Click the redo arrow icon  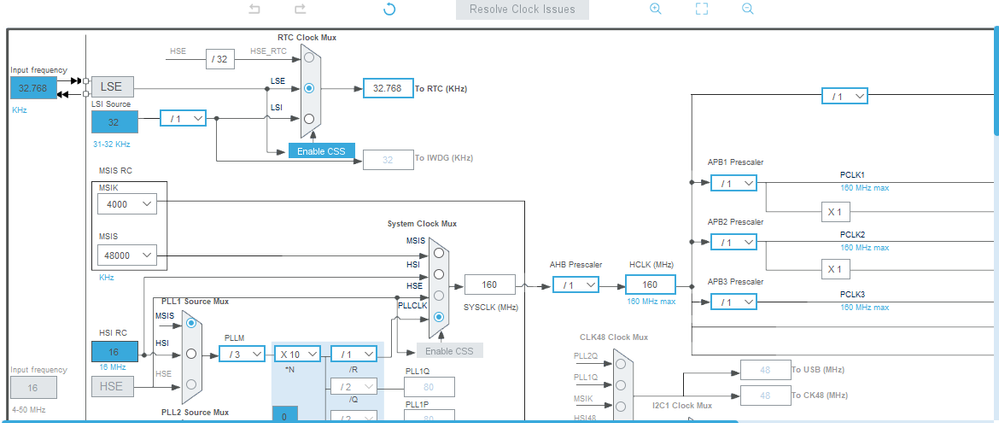[300, 9]
